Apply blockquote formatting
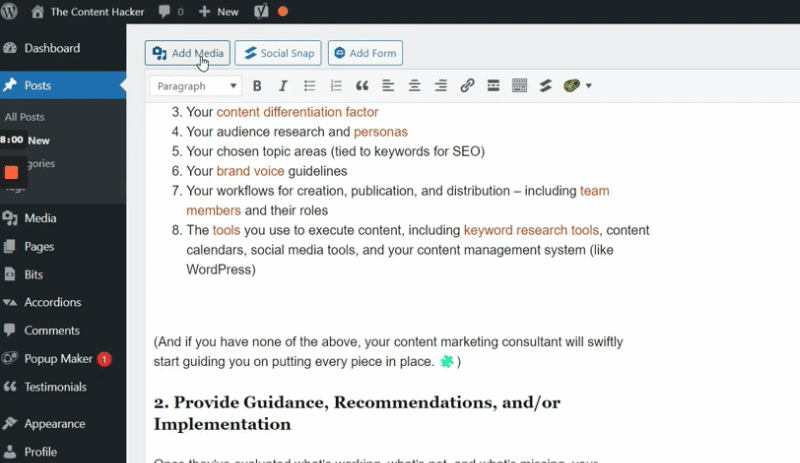 (362, 86)
